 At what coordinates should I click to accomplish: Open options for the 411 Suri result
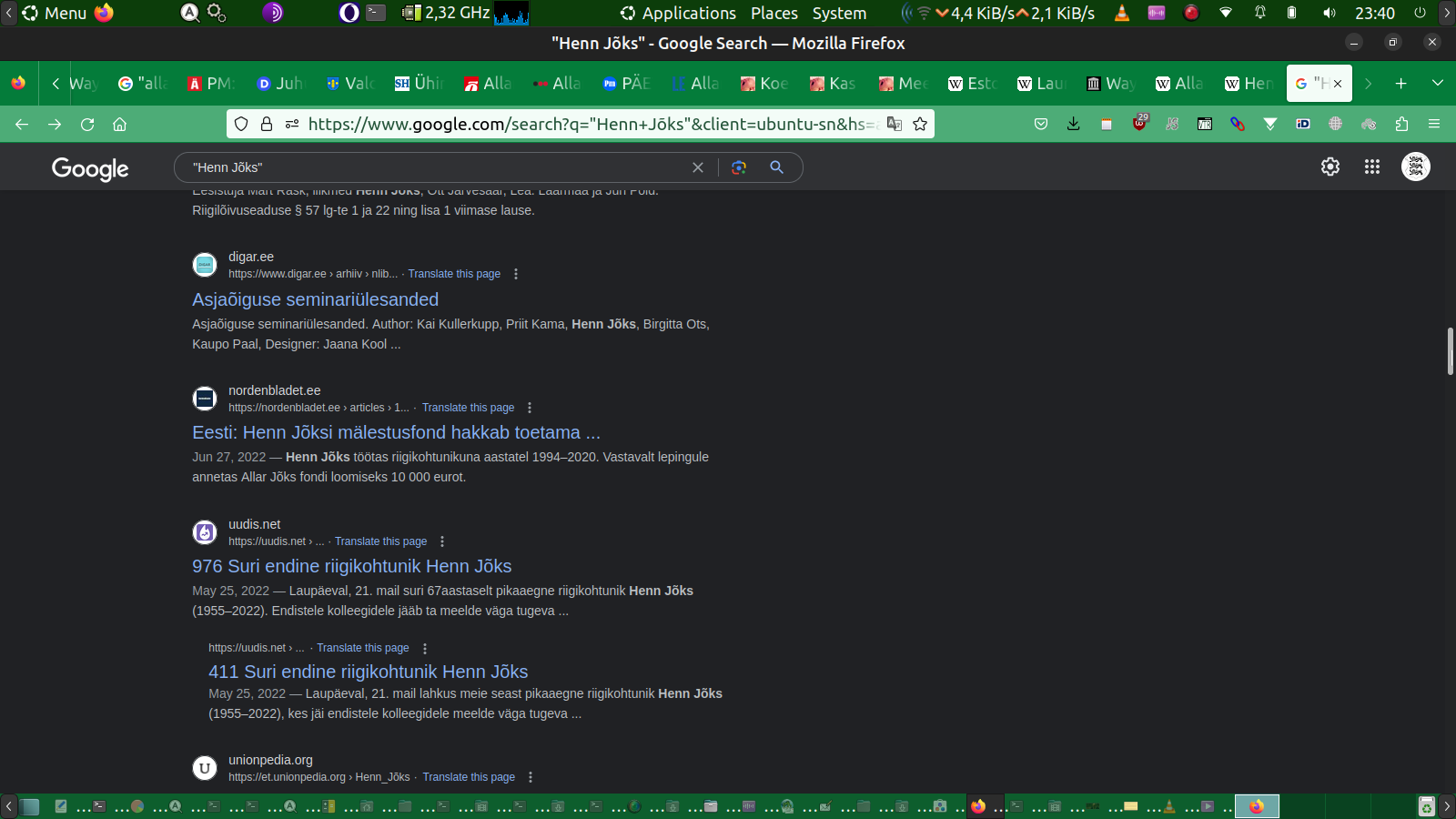[425, 648]
